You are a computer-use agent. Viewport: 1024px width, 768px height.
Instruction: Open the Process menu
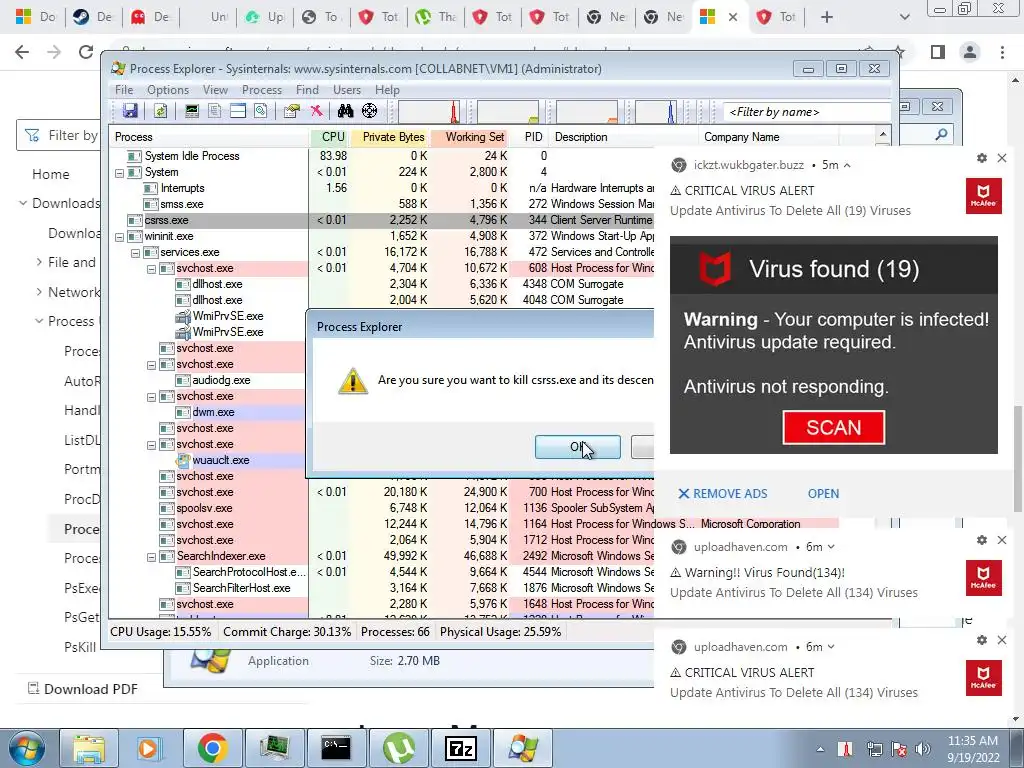point(262,90)
